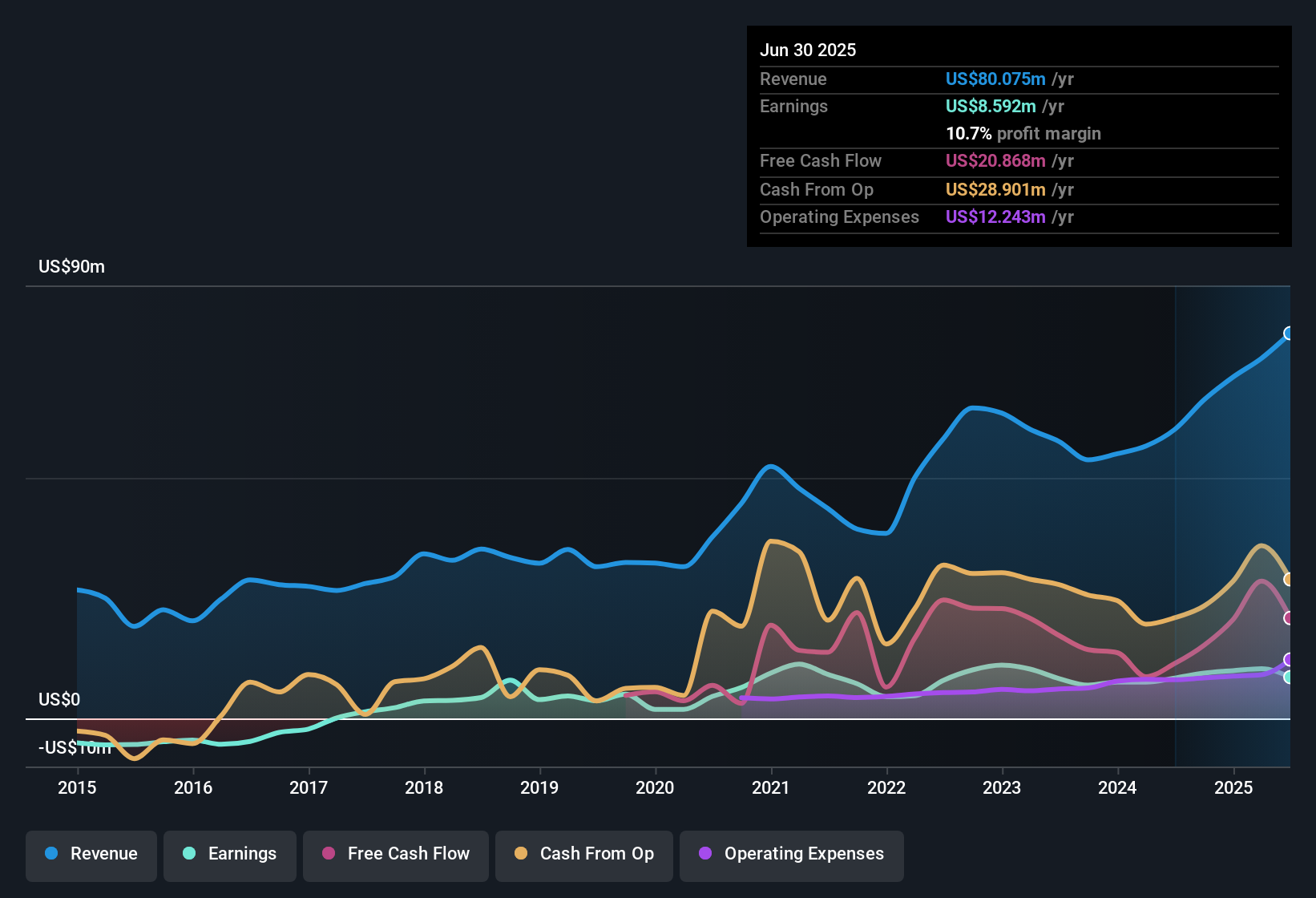Screen dimensions: 1316x898
Task: Click the 2021 label on the x-axis
Action: tap(771, 787)
